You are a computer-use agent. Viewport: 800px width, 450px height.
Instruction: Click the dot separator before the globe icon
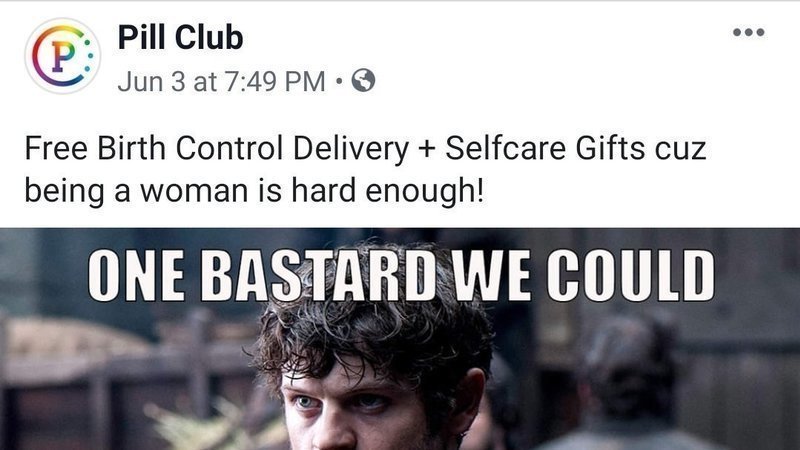[339, 81]
